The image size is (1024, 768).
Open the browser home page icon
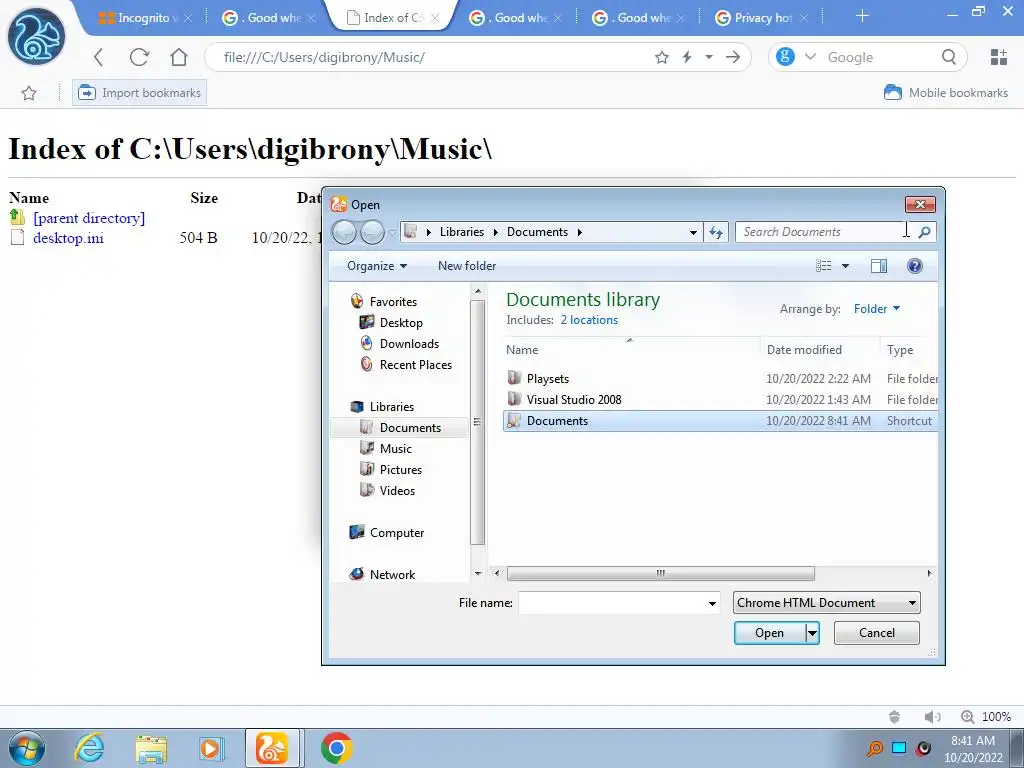179,57
